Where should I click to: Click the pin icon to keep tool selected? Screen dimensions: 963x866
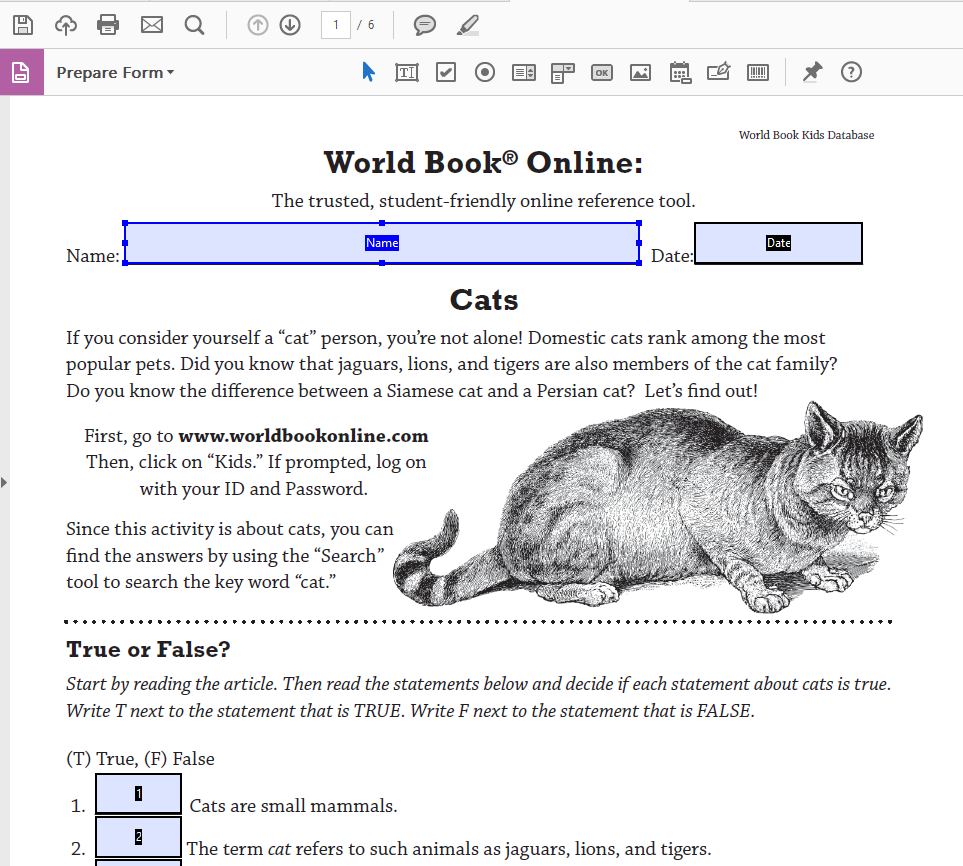pos(812,72)
